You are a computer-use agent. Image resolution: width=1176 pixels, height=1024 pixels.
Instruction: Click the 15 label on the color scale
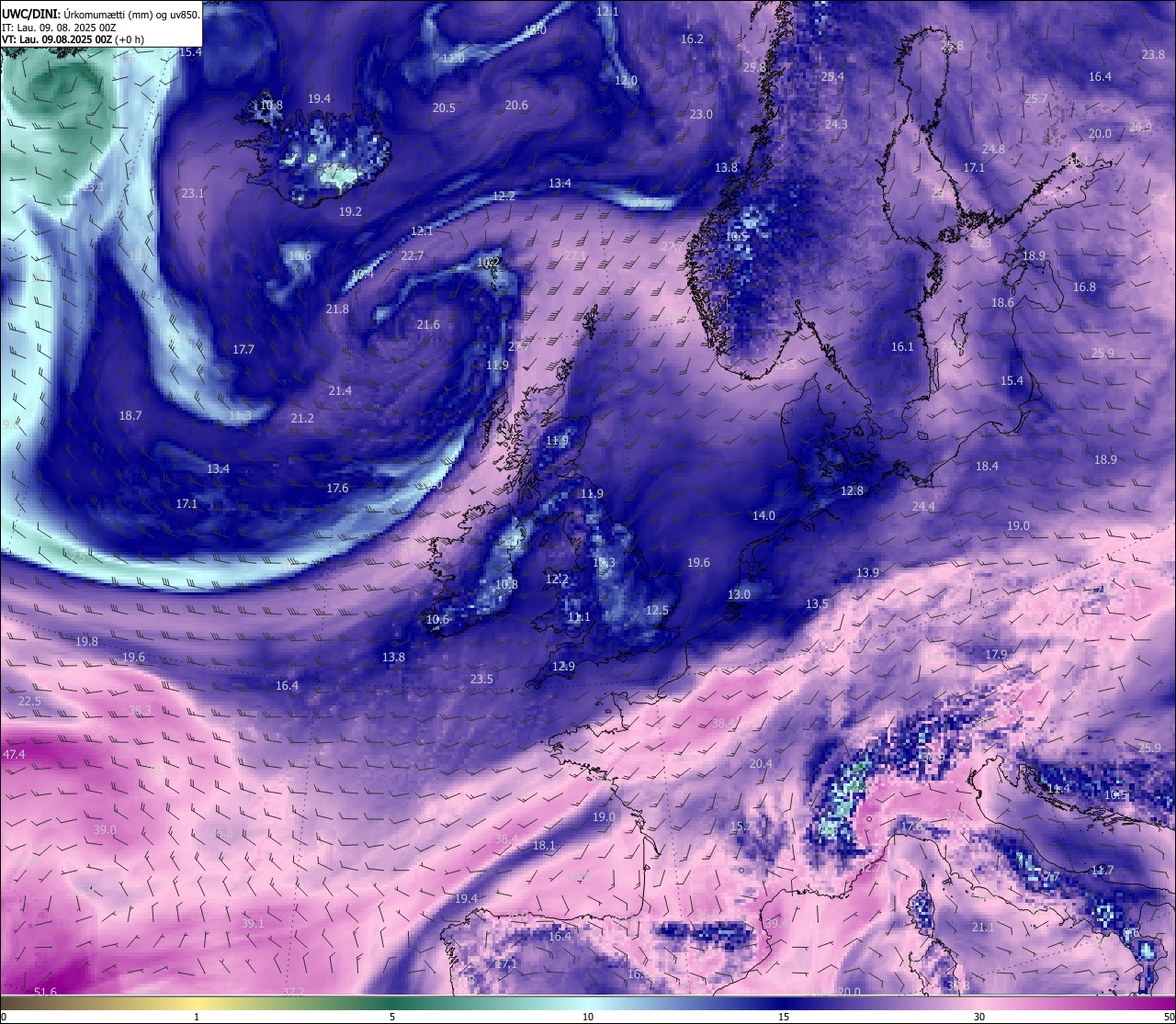coord(783,1017)
